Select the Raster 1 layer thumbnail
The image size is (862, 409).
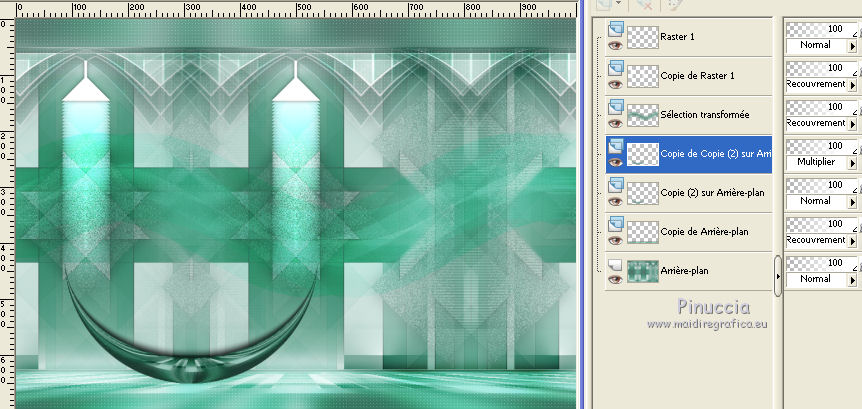[643, 37]
